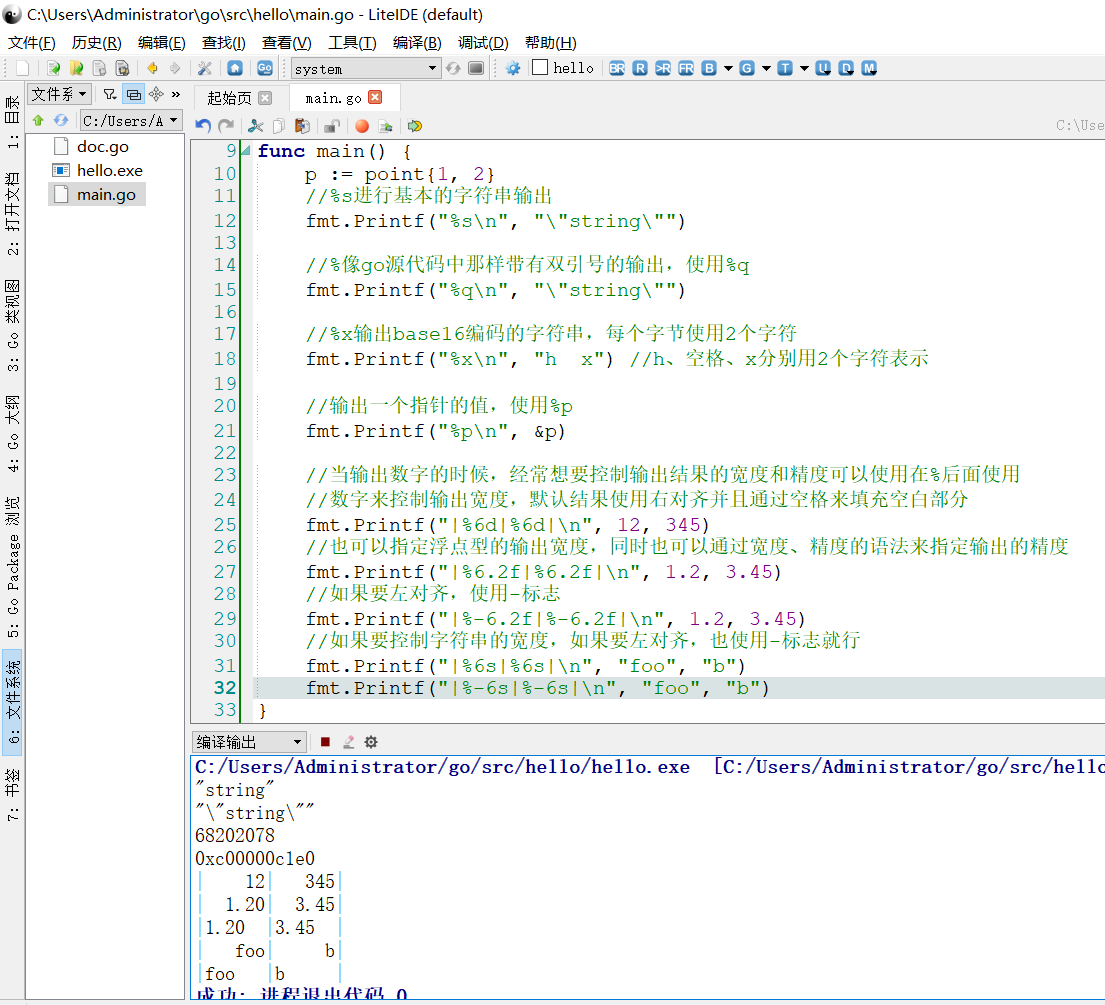Screen dimensions: 1105x1005
Task: Click the Save File toolbar icon
Action: point(99,68)
